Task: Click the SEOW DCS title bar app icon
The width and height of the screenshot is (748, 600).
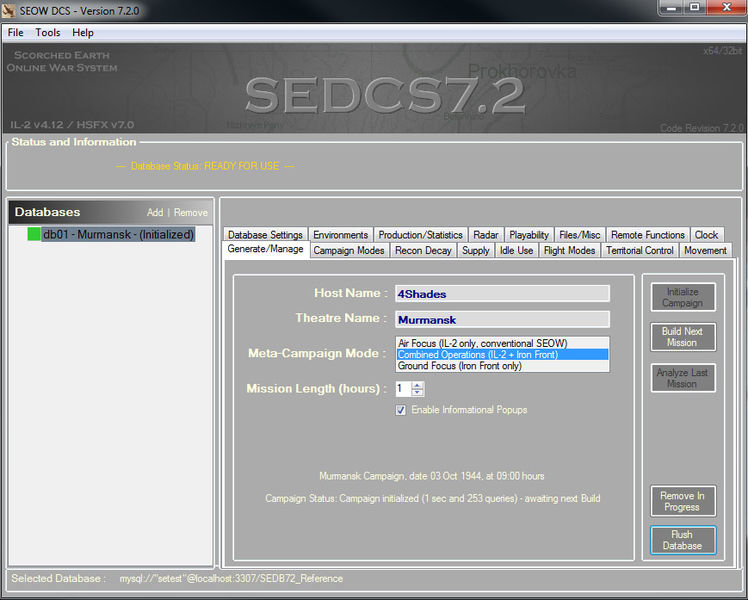Action: click(x=11, y=9)
